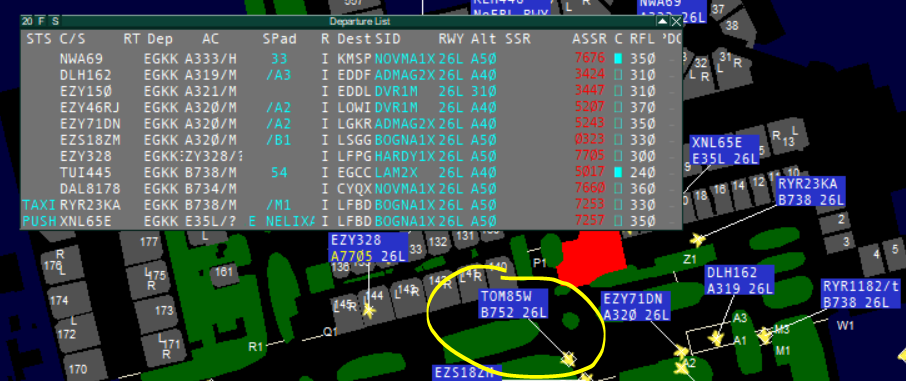Open altitude 310 for EZY150
Image resolution: width=906 pixels, height=381 pixels.
tap(484, 91)
